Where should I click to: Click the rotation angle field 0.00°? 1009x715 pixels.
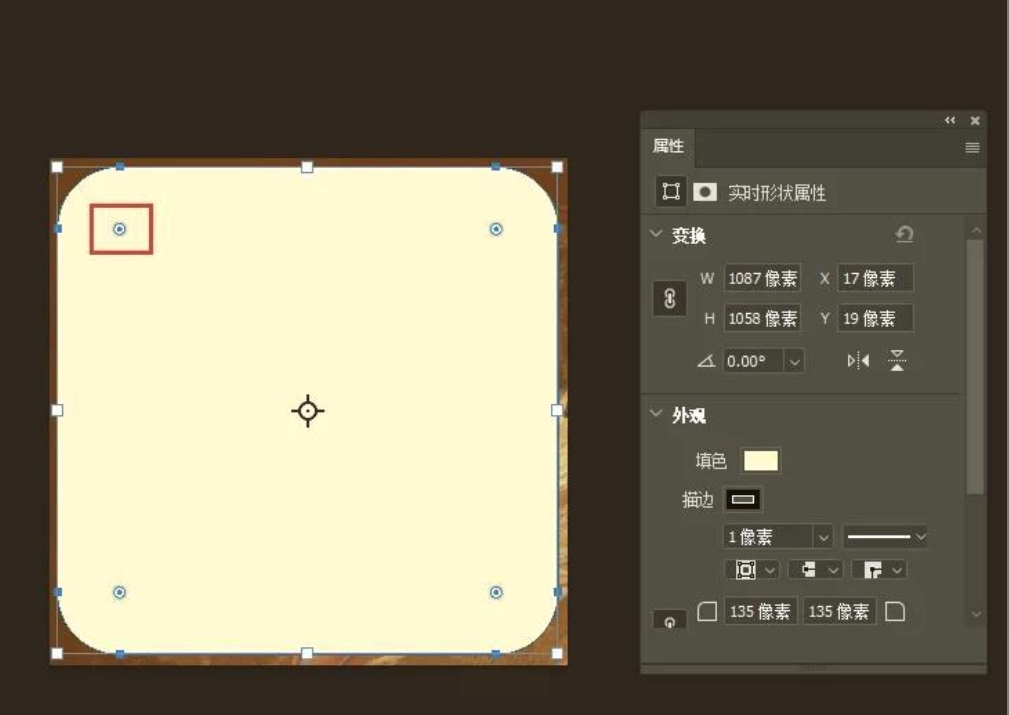(753, 361)
